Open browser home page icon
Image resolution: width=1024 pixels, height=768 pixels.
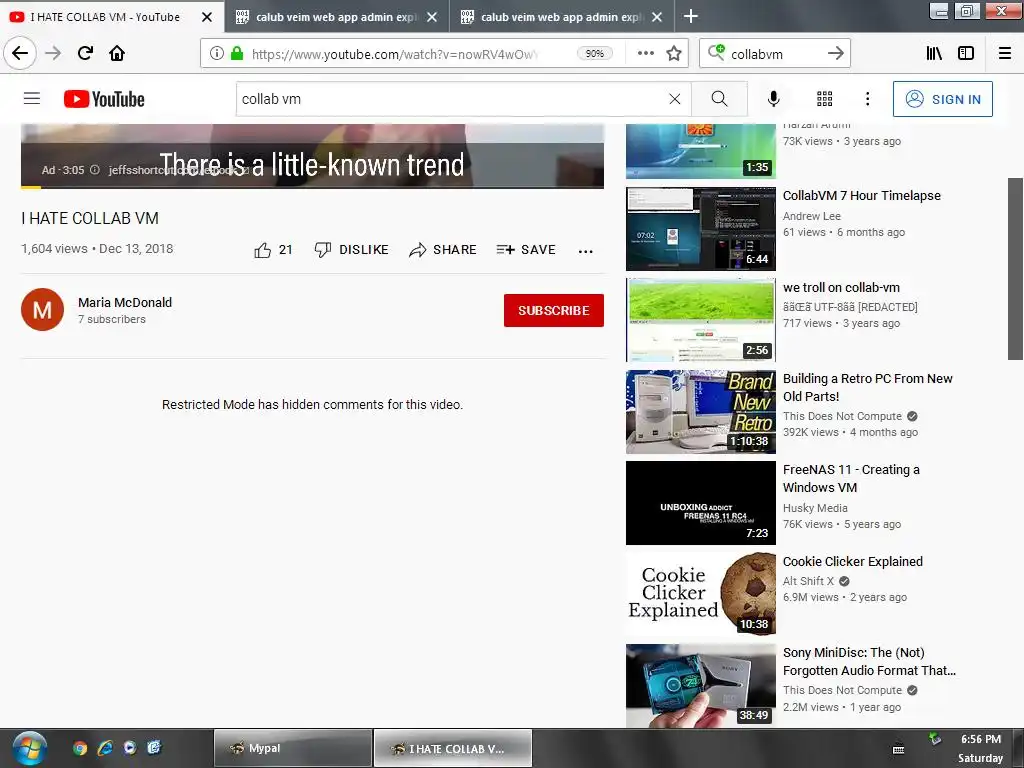click(117, 53)
